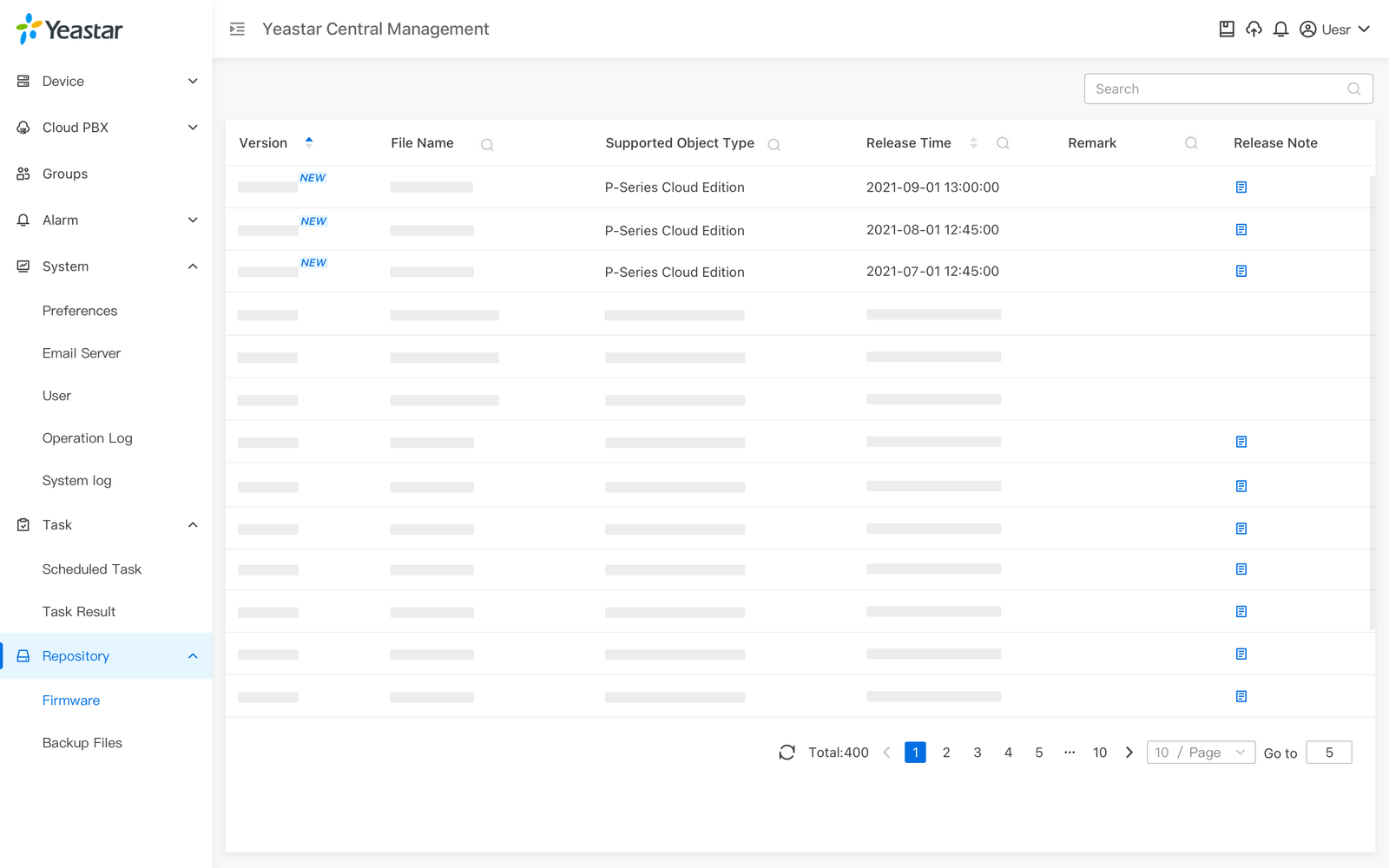Viewport: 1389px width, 868px height.
Task: Go to the next page arrow
Action: tap(1129, 753)
